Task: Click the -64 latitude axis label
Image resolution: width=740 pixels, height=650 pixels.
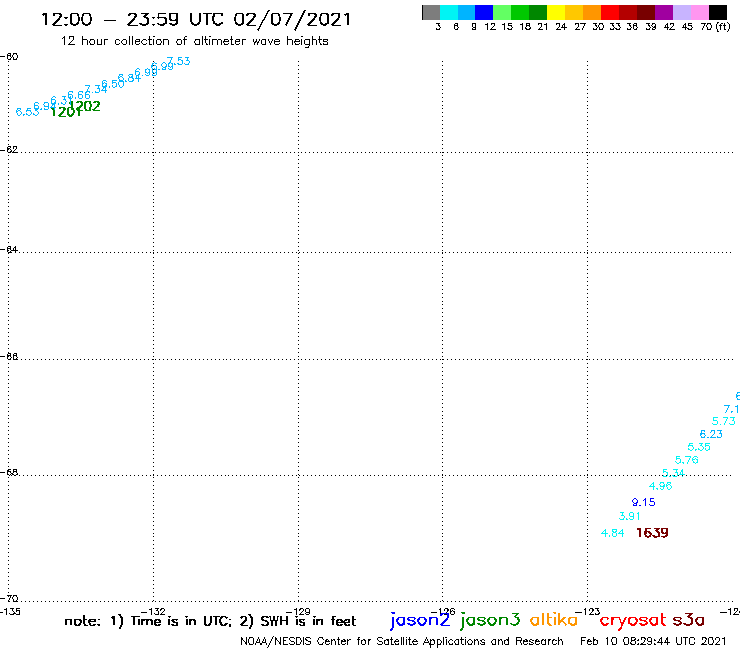Action: [x=9, y=249]
